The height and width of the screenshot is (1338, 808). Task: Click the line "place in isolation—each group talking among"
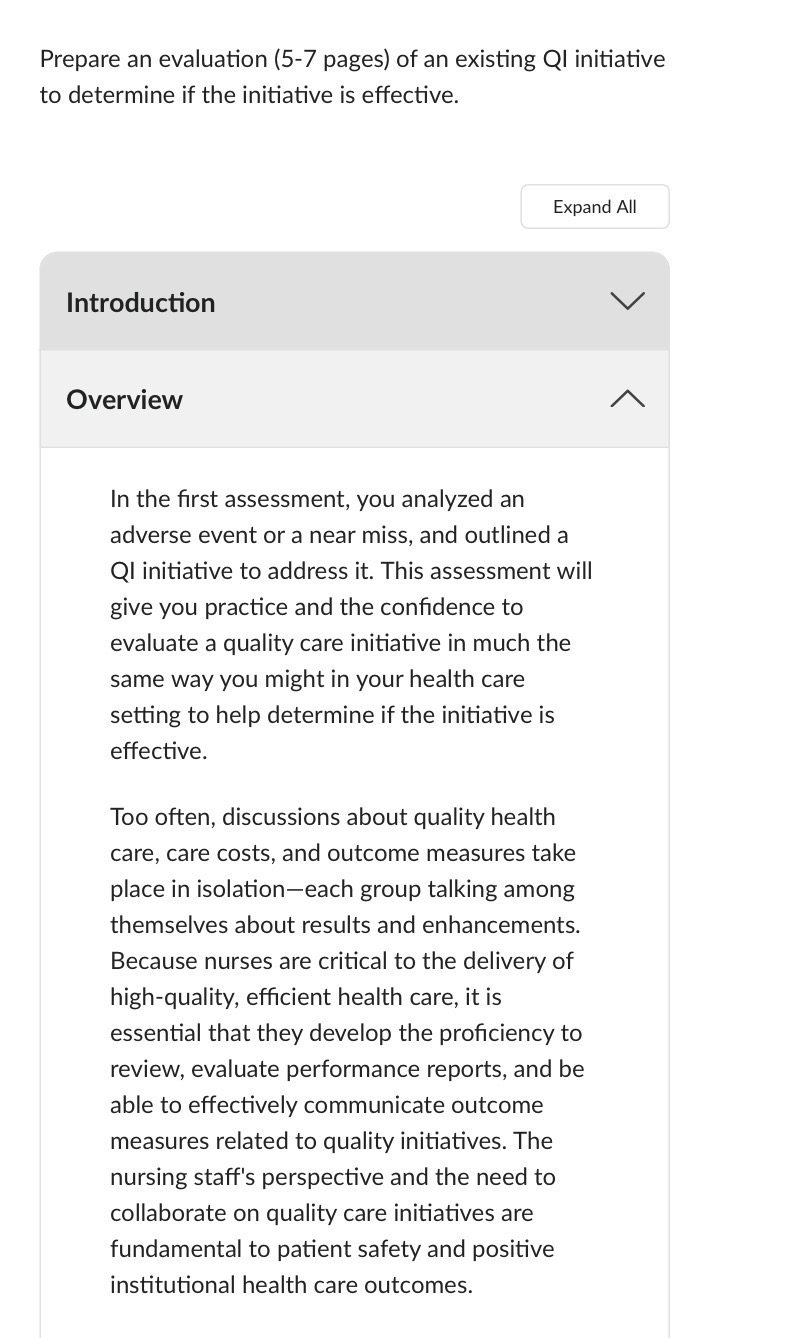click(342, 889)
